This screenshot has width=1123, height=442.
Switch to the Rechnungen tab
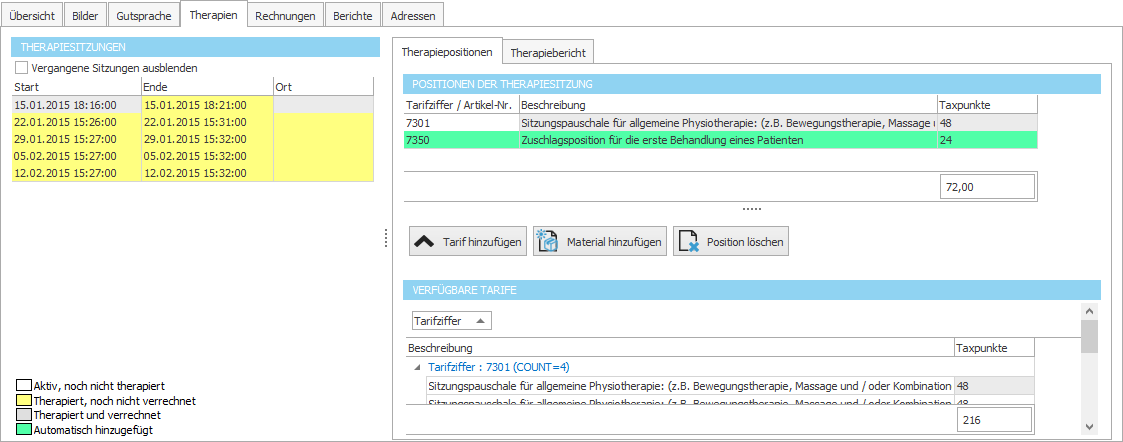tap(285, 15)
